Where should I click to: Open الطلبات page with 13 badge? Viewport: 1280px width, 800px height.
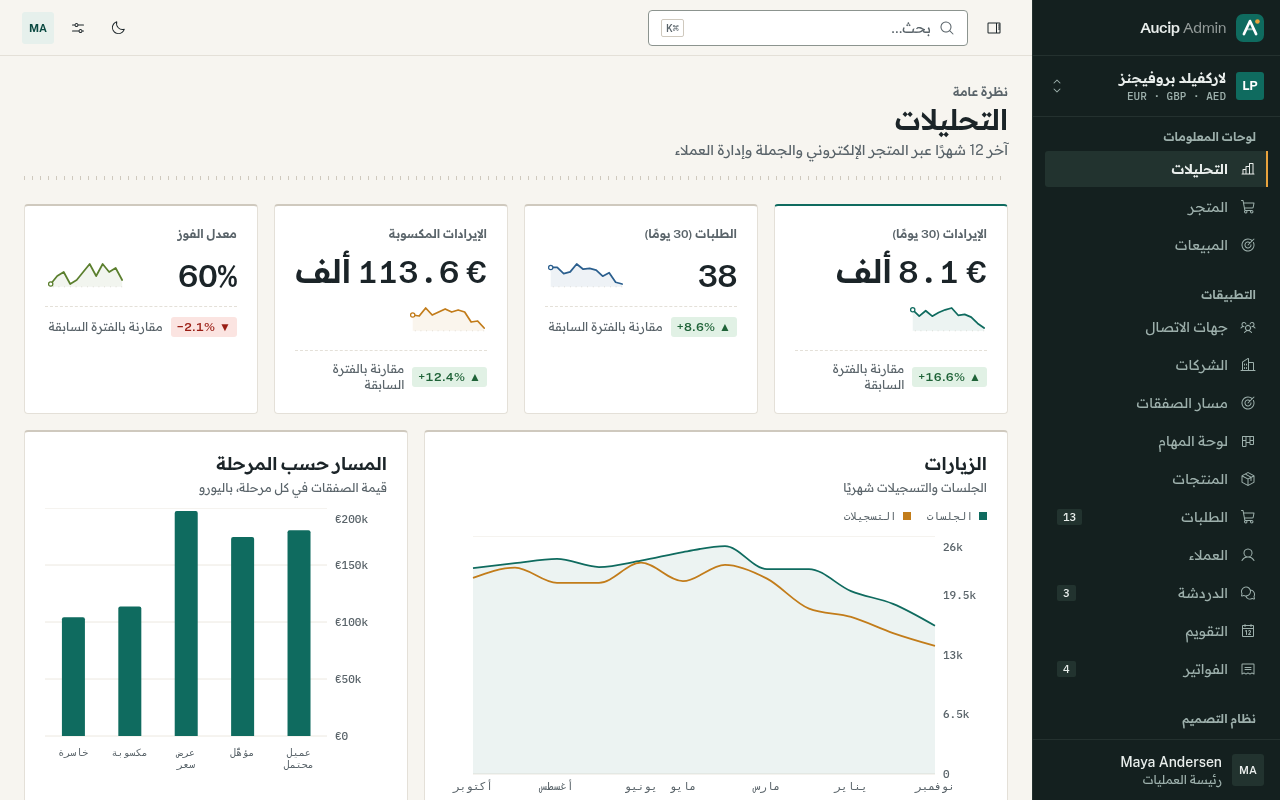[x=1156, y=517]
